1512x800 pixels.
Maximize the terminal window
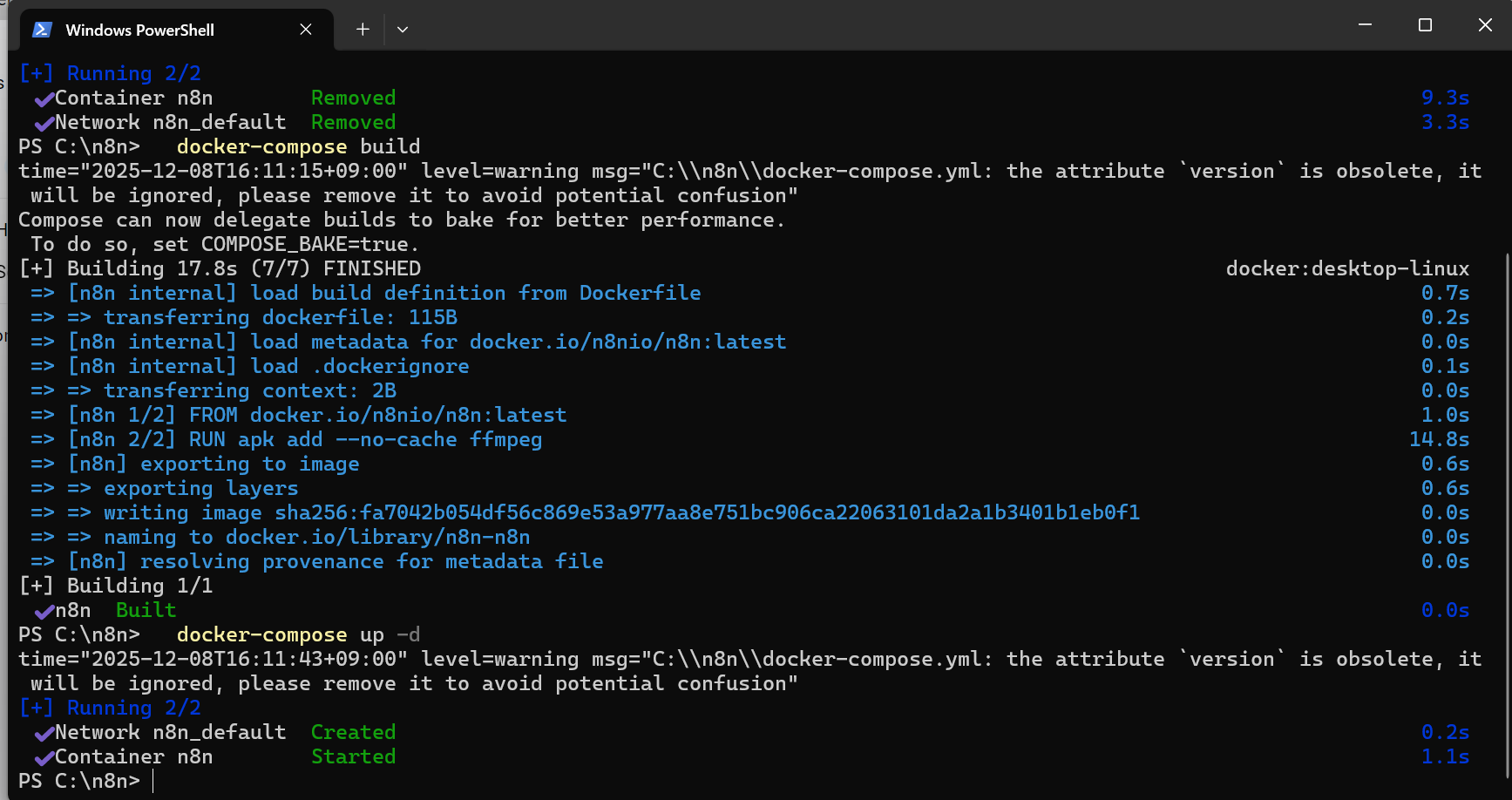click(1425, 25)
